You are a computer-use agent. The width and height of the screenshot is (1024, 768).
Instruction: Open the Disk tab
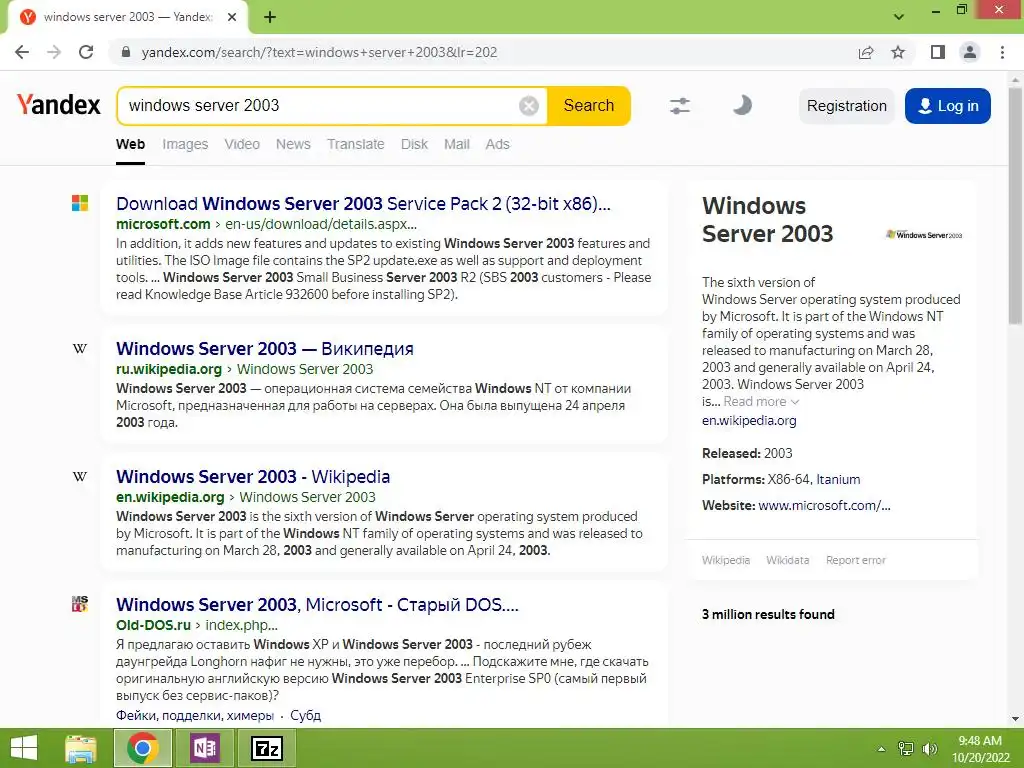click(414, 144)
